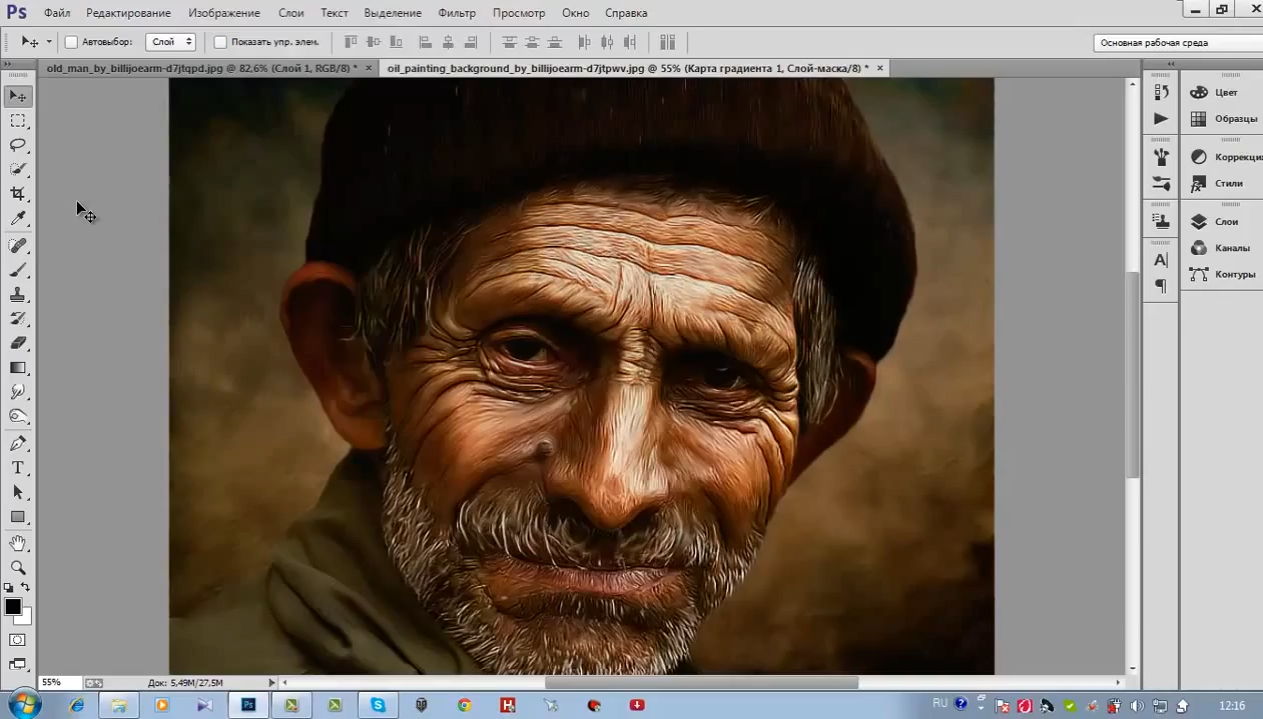Activate the Zoom tool

click(x=18, y=567)
